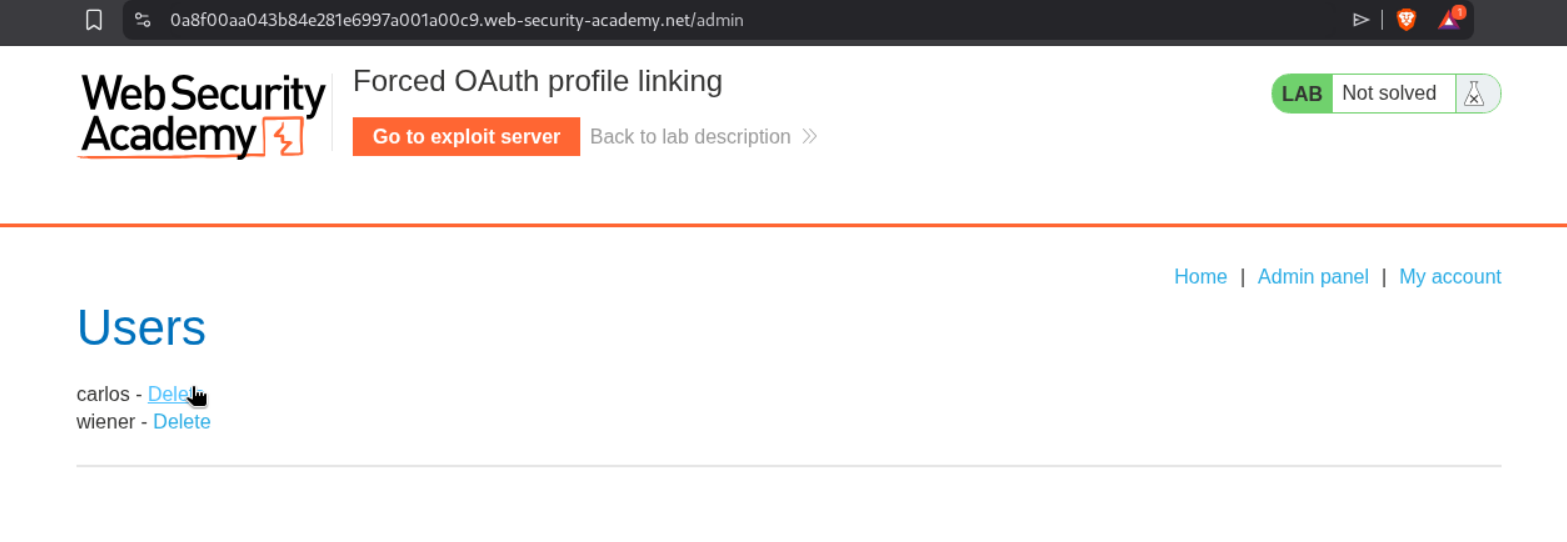Click the lab flask icon
The width and height of the screenshot is (1567, 542).
[1473, 94]
